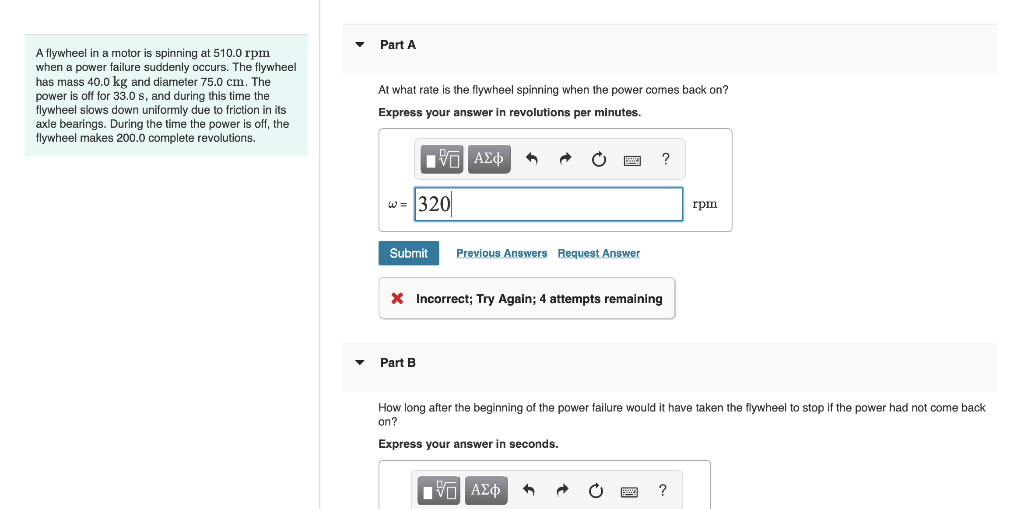Open help question mark in Part B

[663, 490]
